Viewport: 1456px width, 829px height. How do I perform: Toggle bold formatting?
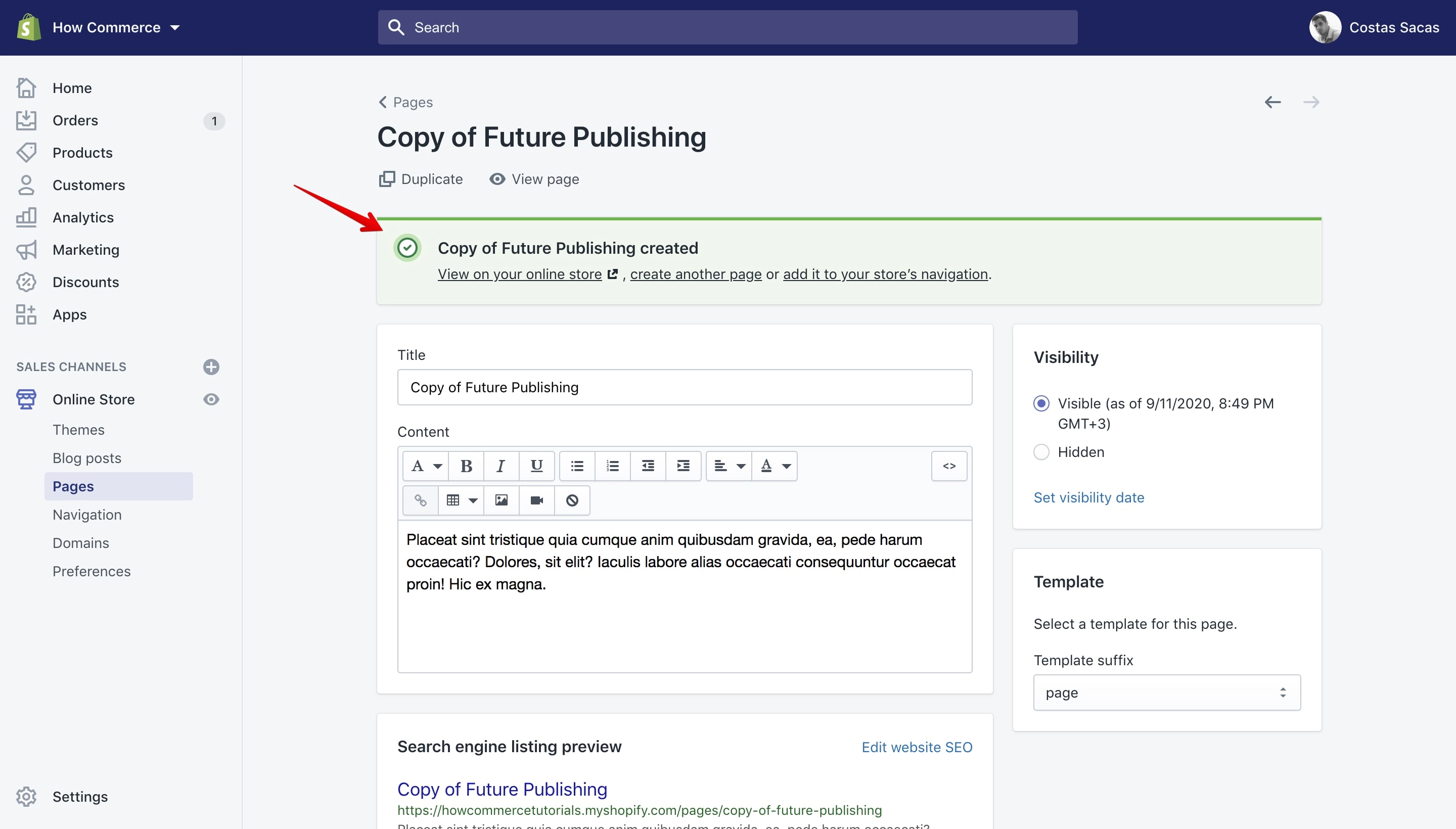pyautogui.click(x=466, y=466)
